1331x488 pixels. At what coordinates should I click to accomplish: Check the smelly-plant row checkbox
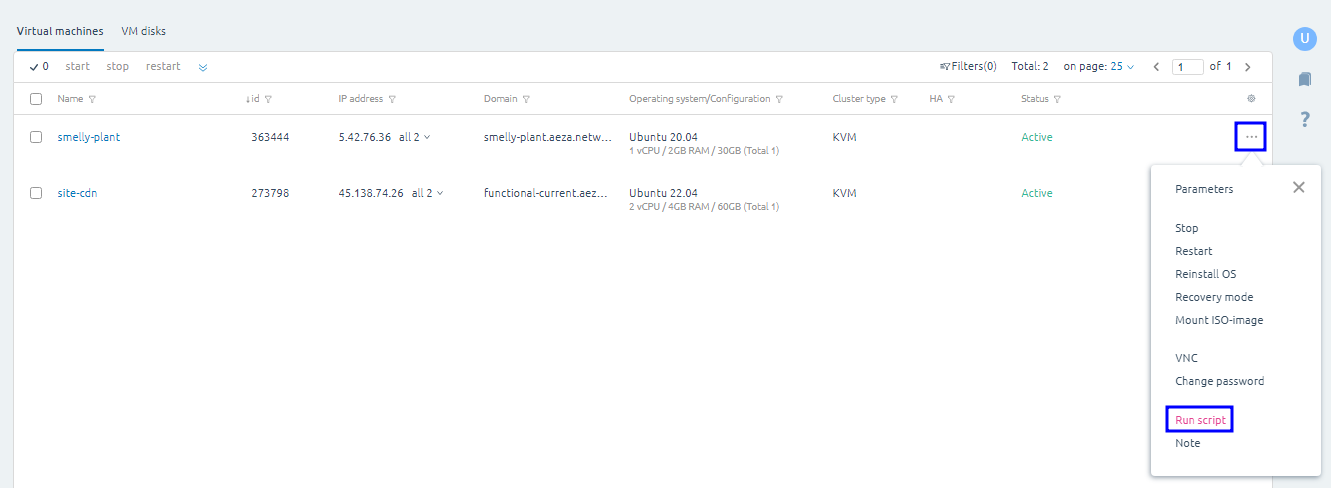pos(36,137)
